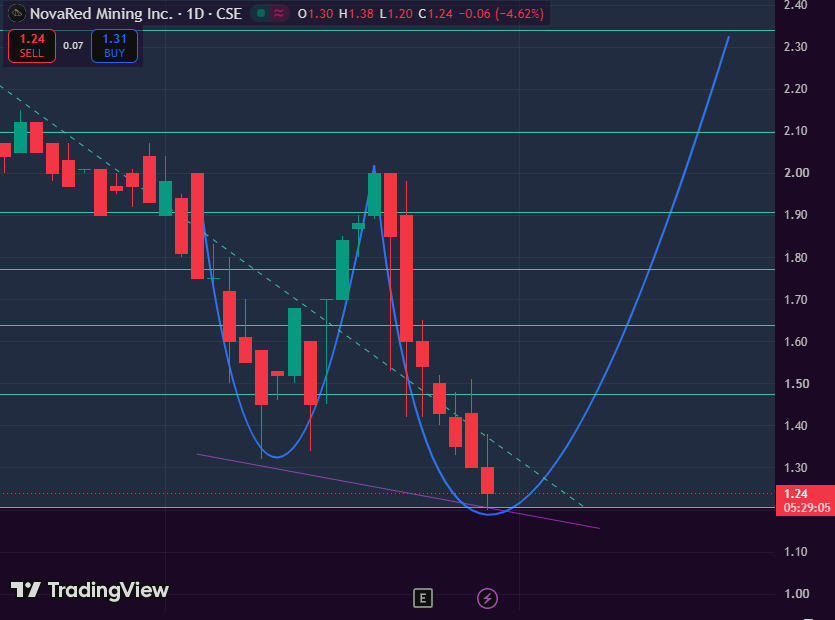Screen dimensions: 835x620
Task: Click the 2.00 price axis label
Action: 796,173
